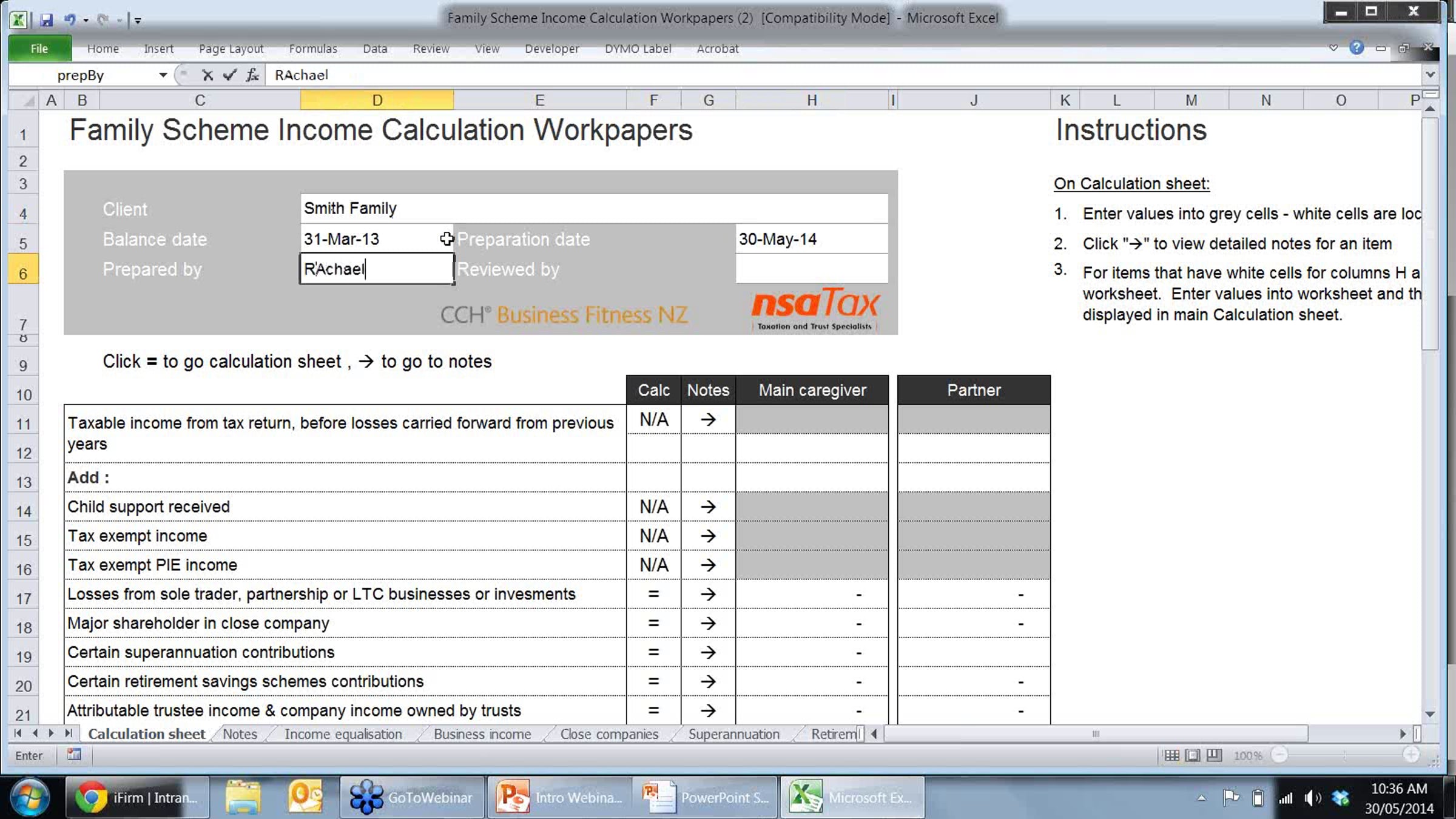The width and height of the screenshot is (1456, 819).
Task: Click the Reviewed by input cell
Action: coord(811,269)
